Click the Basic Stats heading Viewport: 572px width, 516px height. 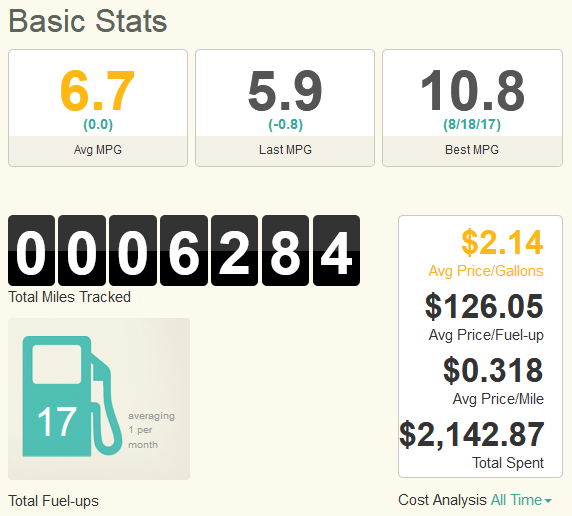click(88, 21)
